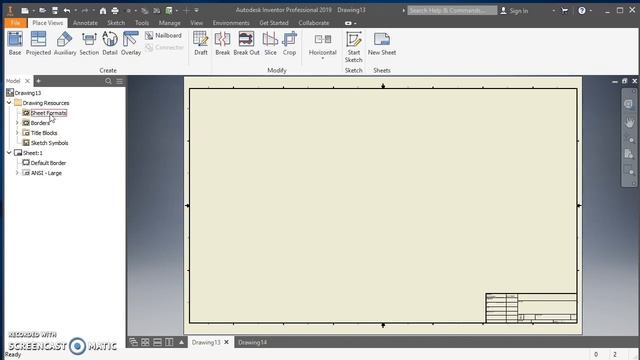Open the Horizontal alignment dropdown arrow
Screen dimensions: 640x360
click(x=322, y=58)
